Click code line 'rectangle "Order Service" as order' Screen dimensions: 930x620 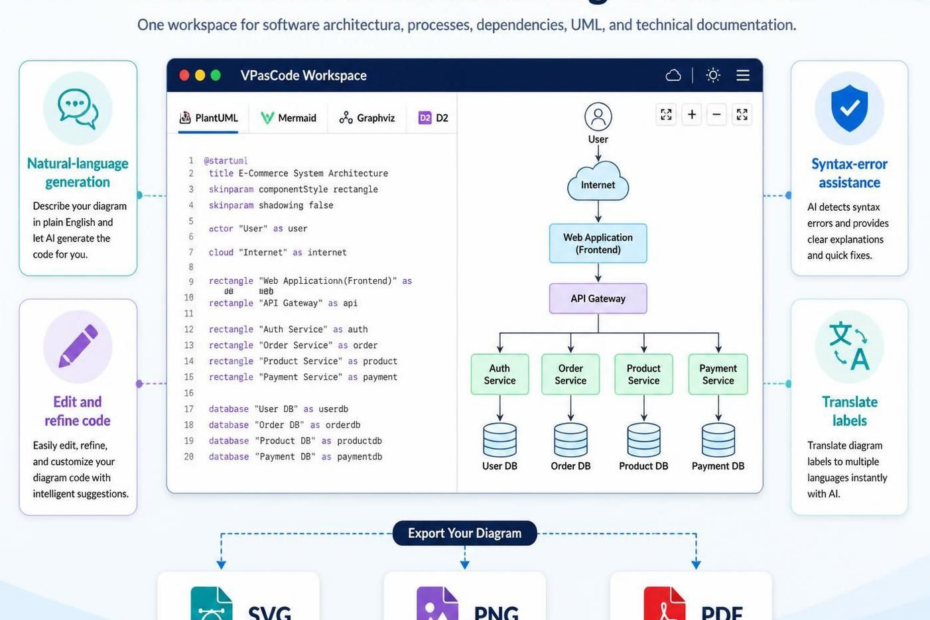click(293, 345)
